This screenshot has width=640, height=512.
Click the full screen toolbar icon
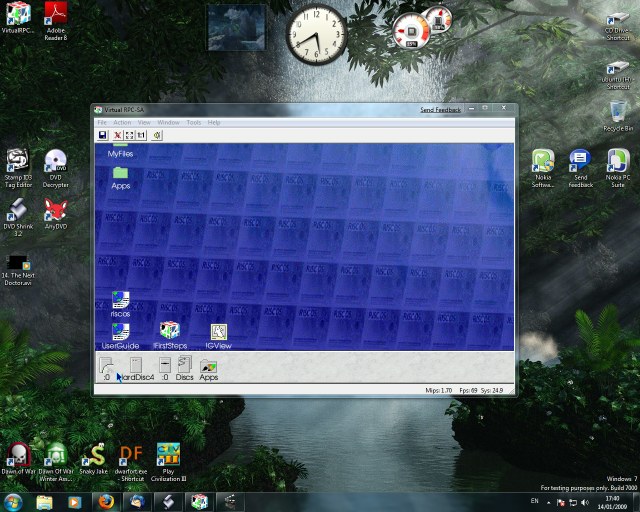[x=129, y=135]
